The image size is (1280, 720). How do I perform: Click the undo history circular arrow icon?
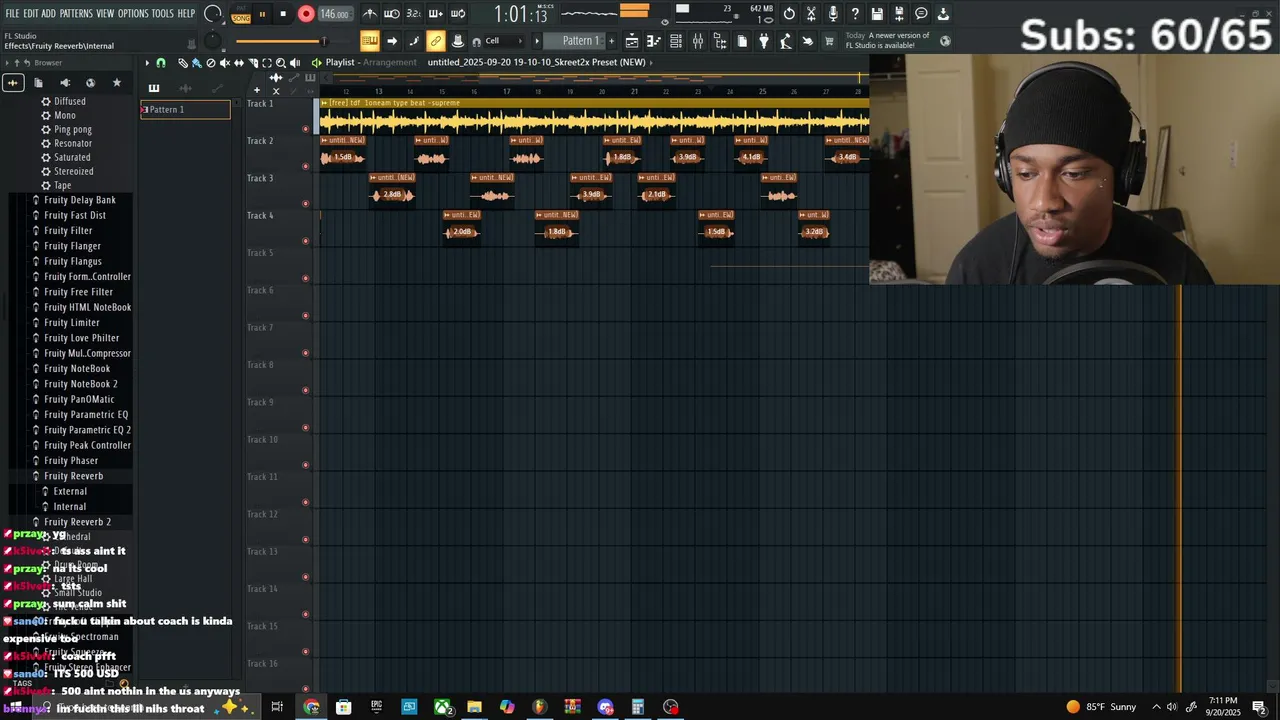tap(789, 14)
